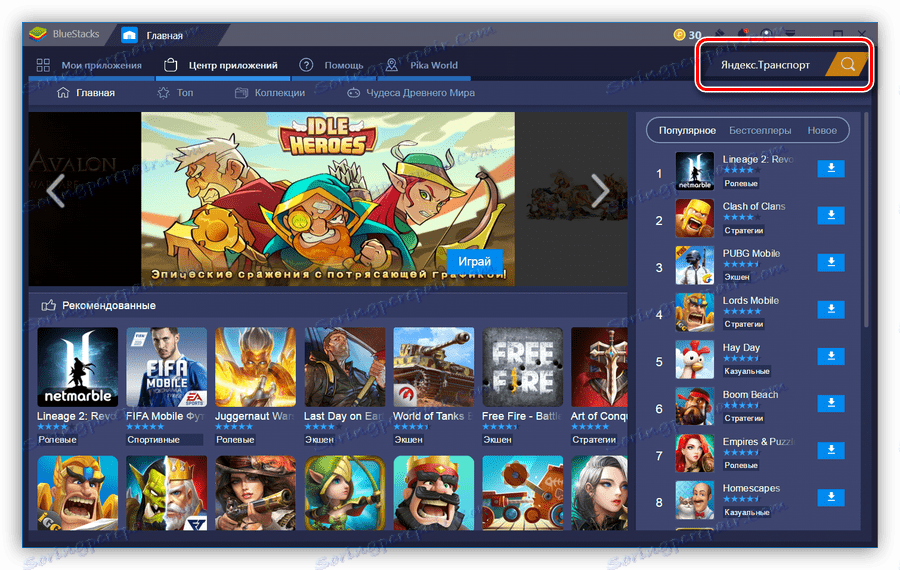Download Hay Day

point(831,356)
